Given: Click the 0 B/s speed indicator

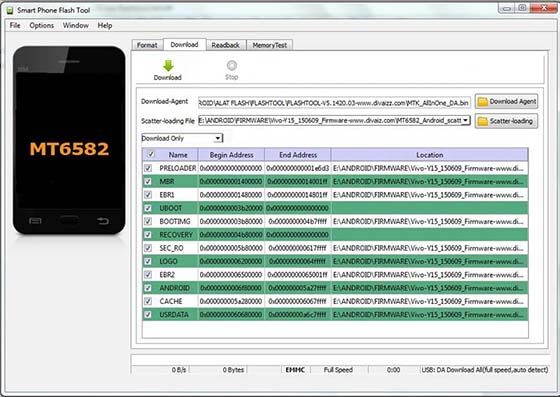Looking at the screenshot, I should (x=179, y=370).
